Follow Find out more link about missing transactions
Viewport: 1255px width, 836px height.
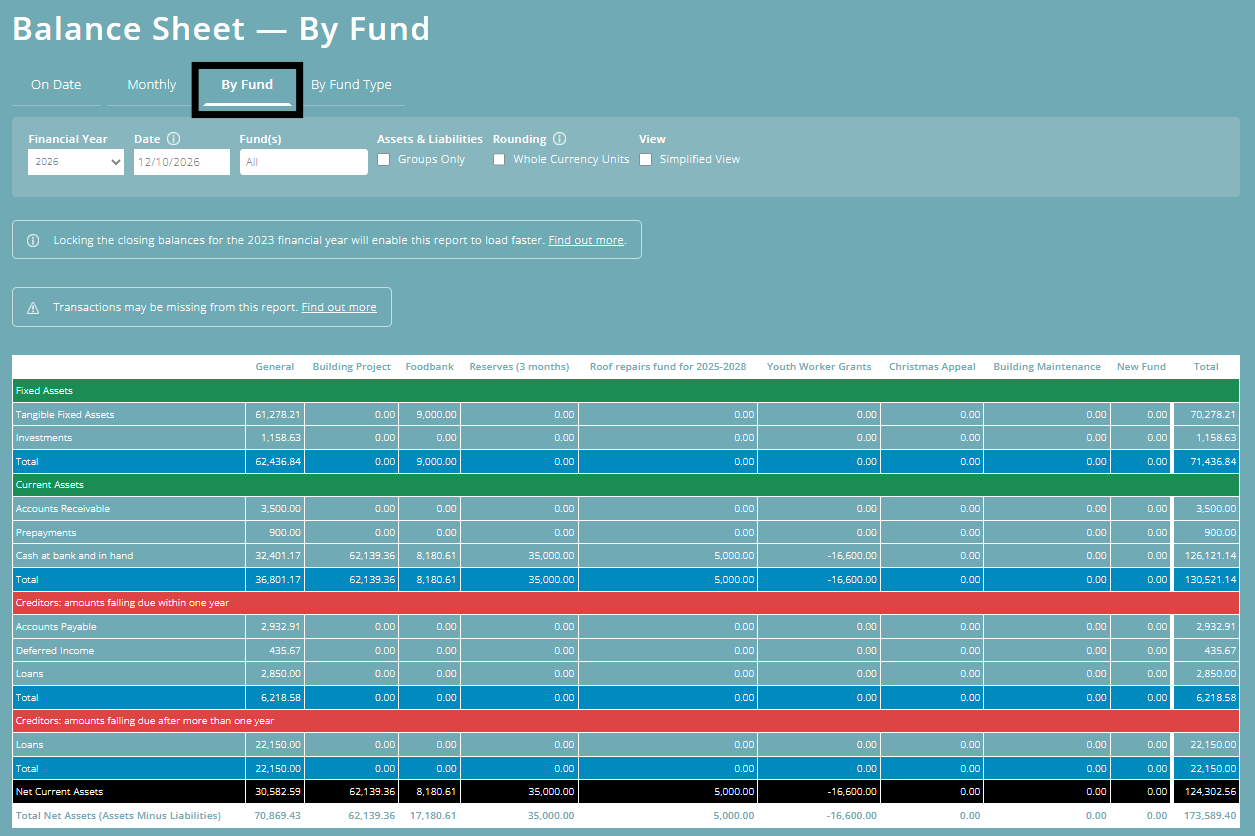point(339,307)
